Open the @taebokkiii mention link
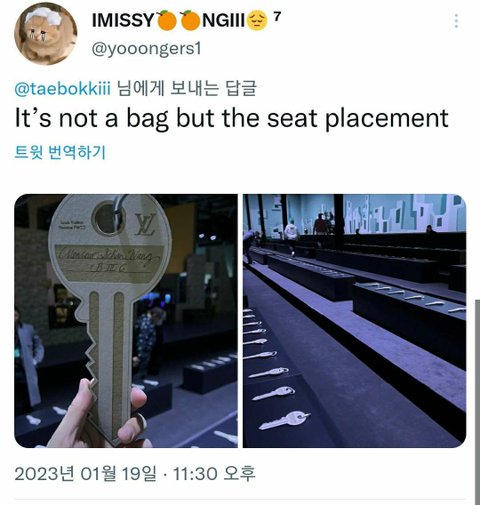Viewport: 480px width, 505px height. coord(63,89)
